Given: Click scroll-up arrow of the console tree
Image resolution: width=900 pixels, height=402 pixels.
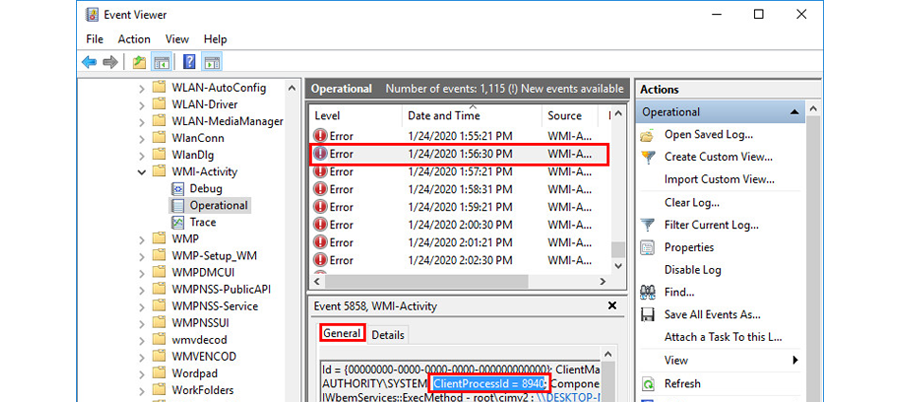Looking at the screenshot, I should (x=292, y=88).
